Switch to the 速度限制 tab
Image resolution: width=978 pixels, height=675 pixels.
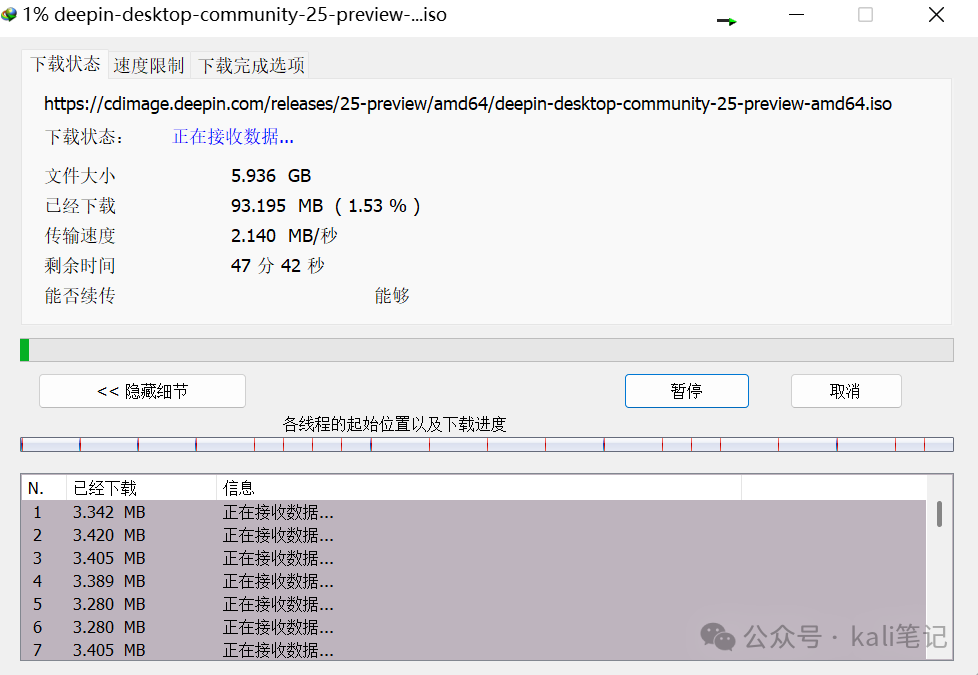coord(147,64)
